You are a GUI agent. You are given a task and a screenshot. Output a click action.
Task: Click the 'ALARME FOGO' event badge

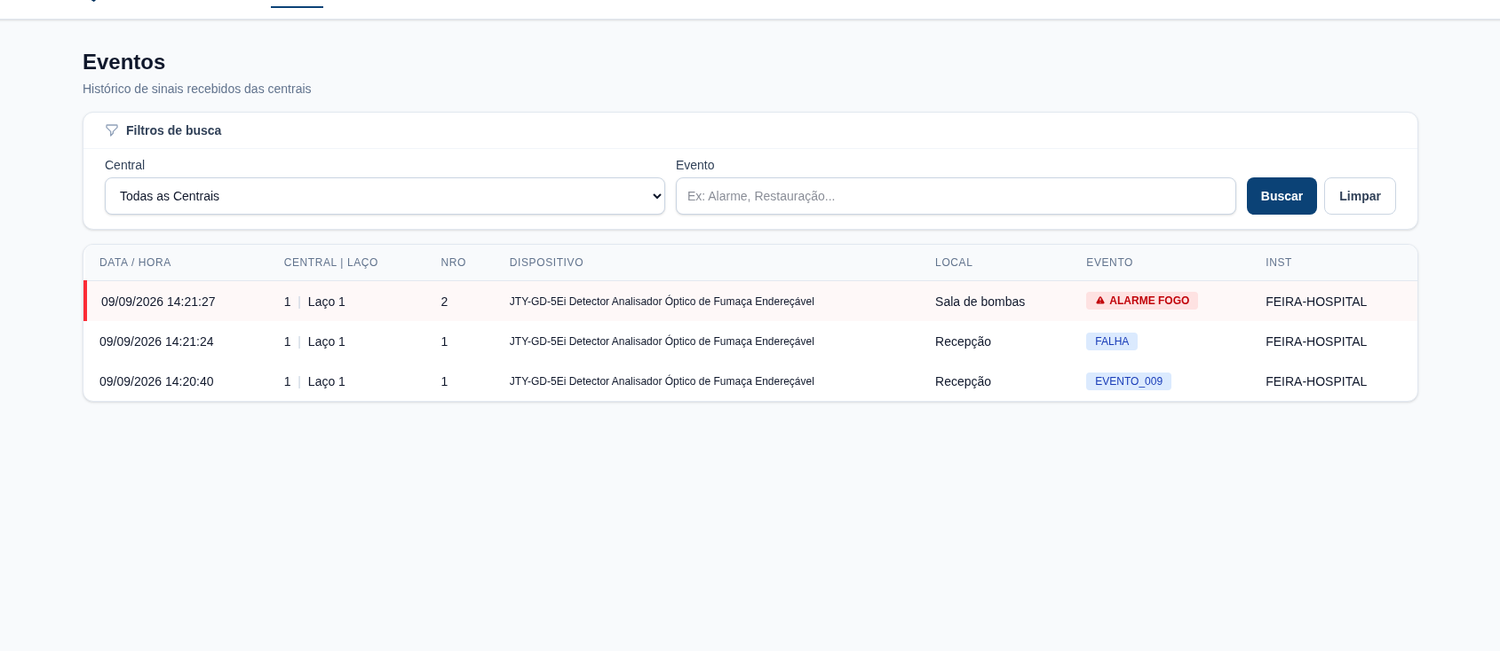point(1142,301)
